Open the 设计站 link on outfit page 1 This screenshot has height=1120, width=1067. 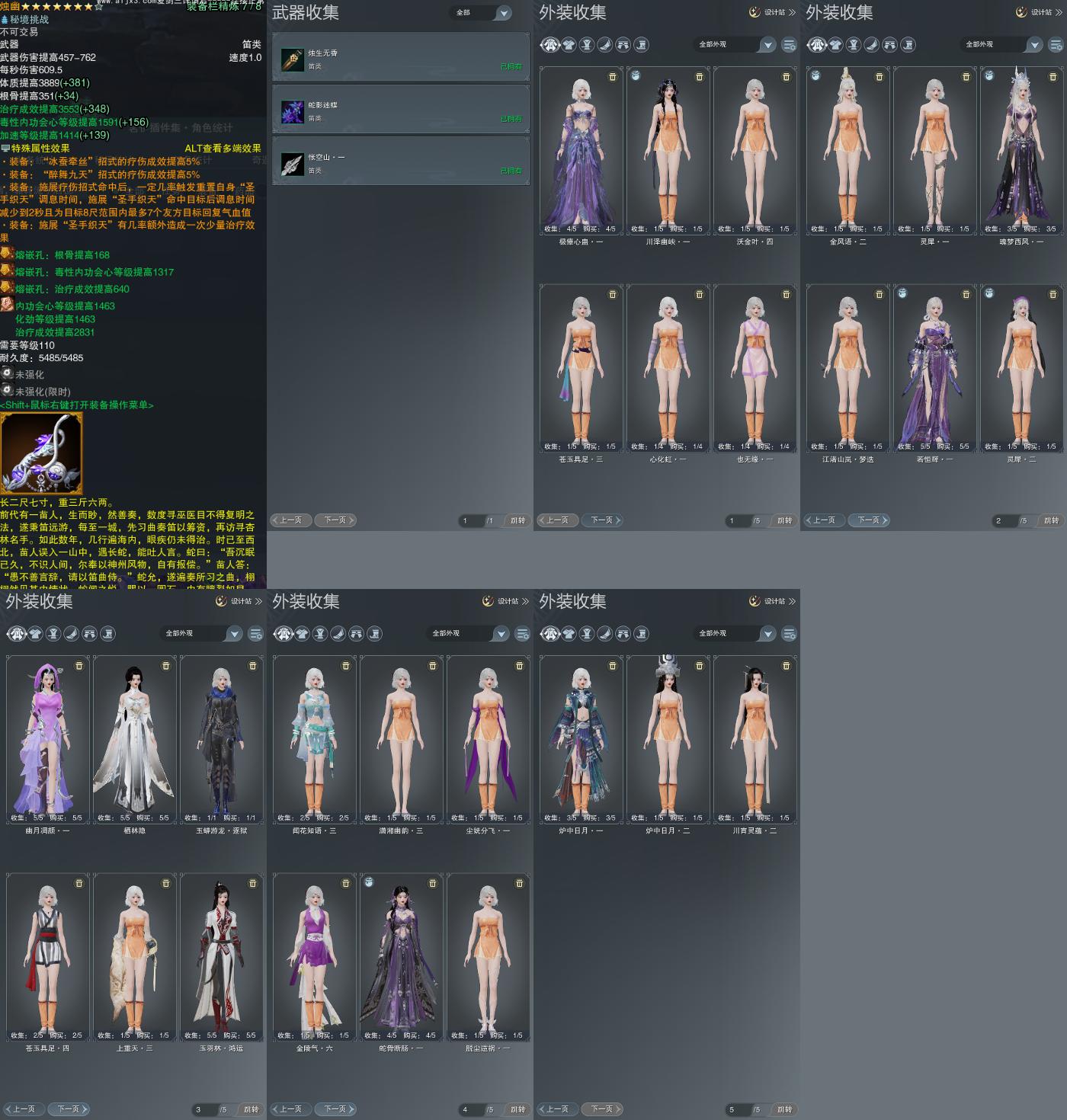773,12
